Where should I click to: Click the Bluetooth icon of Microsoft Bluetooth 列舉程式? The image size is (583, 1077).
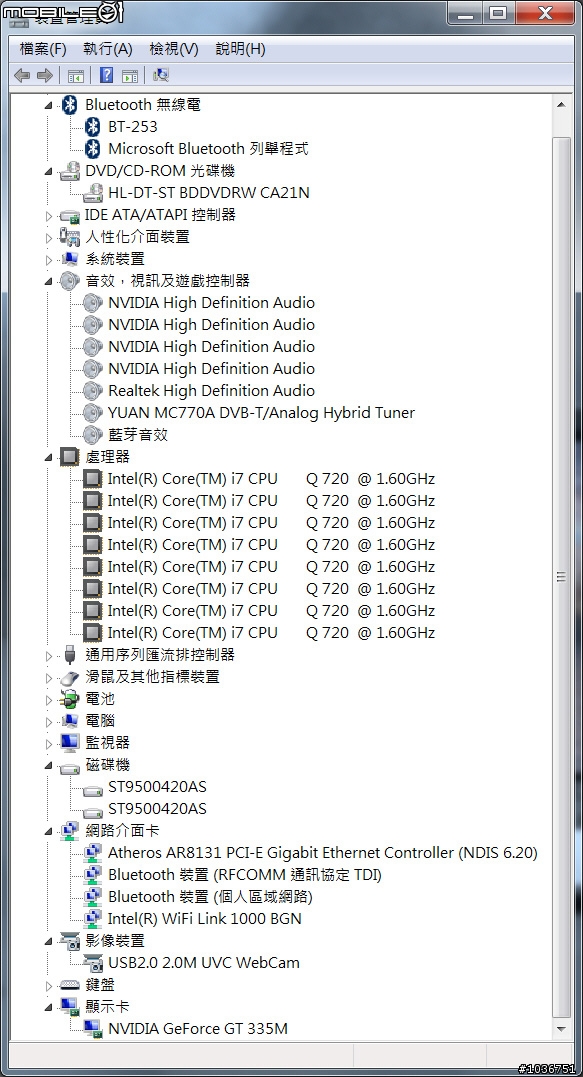[93, 148]
